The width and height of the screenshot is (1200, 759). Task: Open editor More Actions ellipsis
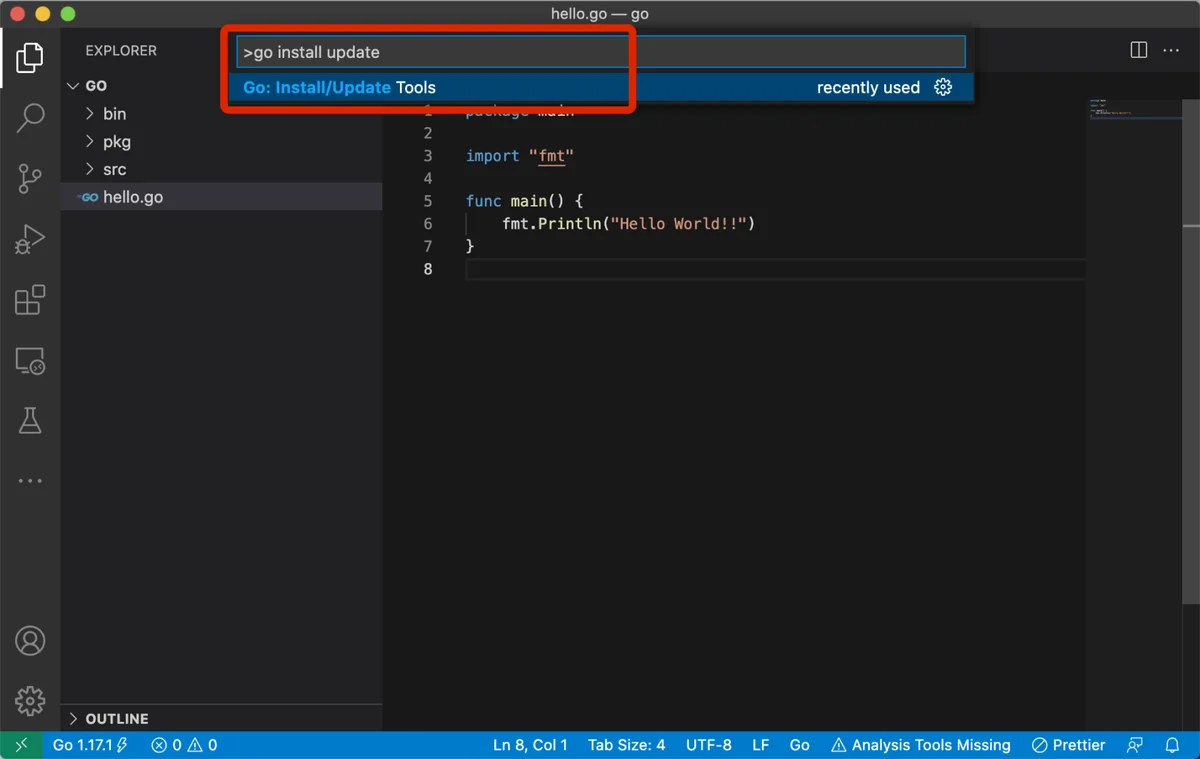1171,50
